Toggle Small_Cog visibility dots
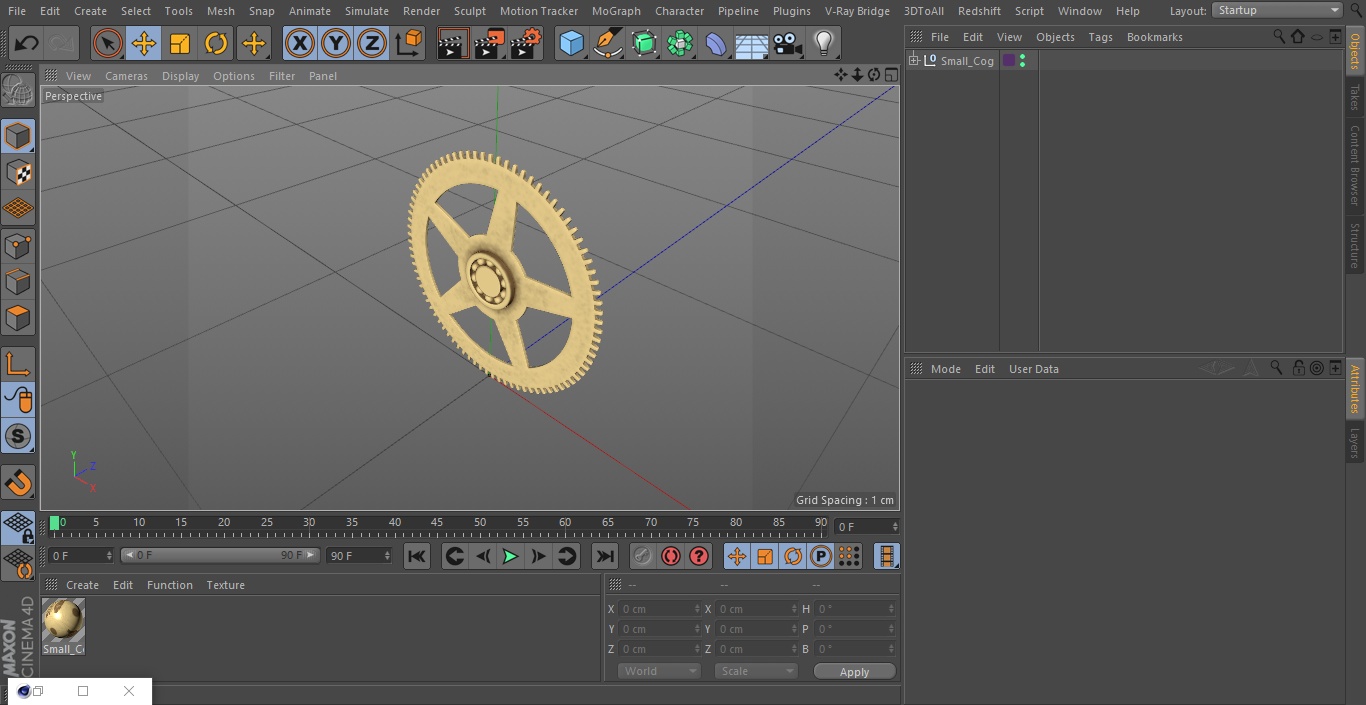This screenshot has width=1366, height=705. (x=1022, y=61)
